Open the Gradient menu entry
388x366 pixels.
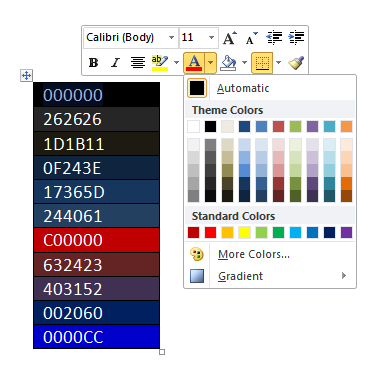tap(270, 276)
